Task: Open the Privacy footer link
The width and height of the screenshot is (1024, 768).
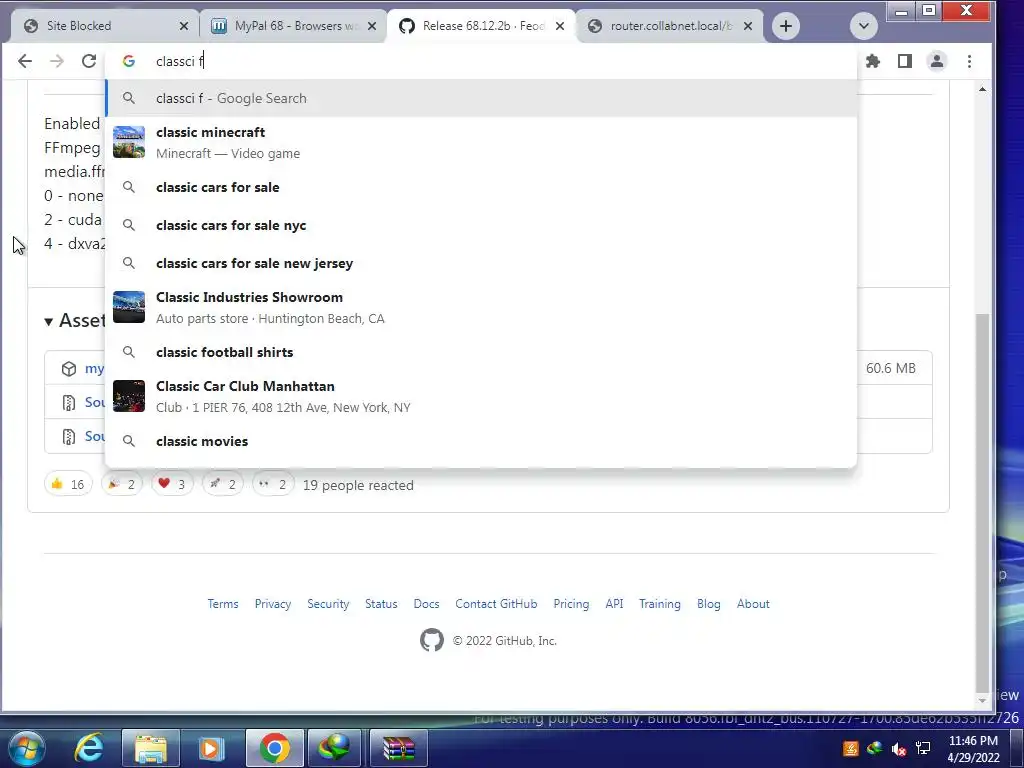Action: (x=273, y=604)
